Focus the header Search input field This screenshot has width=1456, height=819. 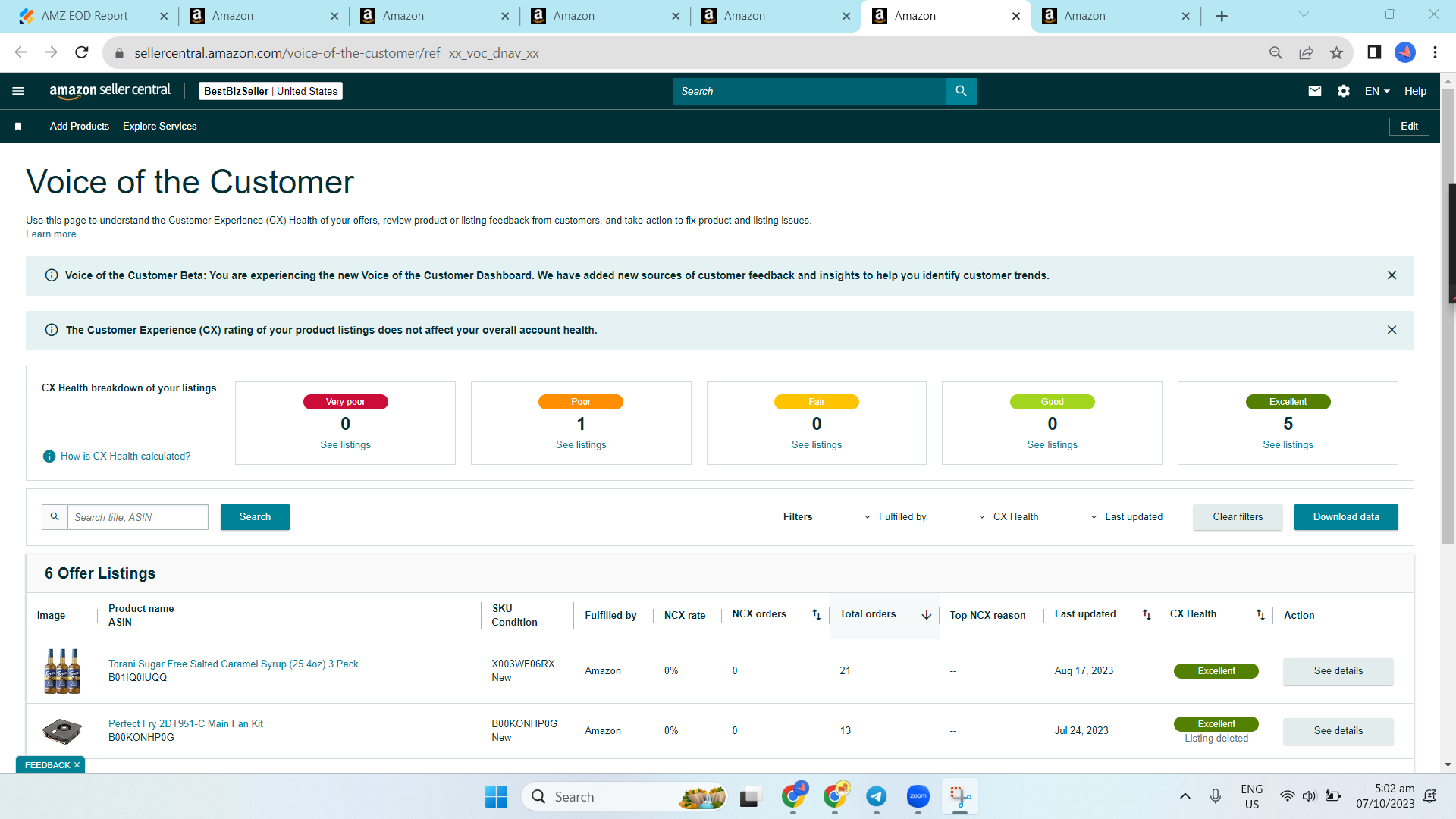pyautogui.click(x=809, y=91)
